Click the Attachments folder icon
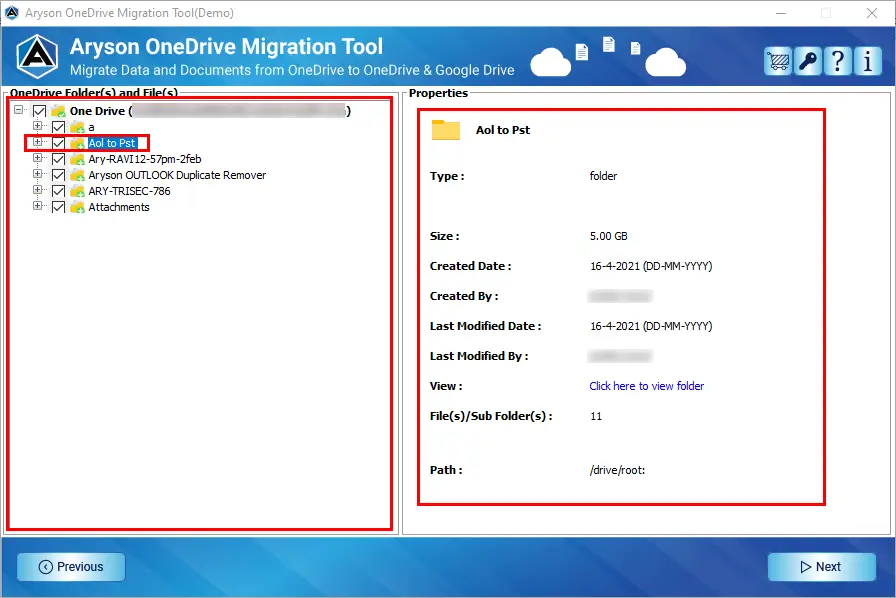 [77, 207]
